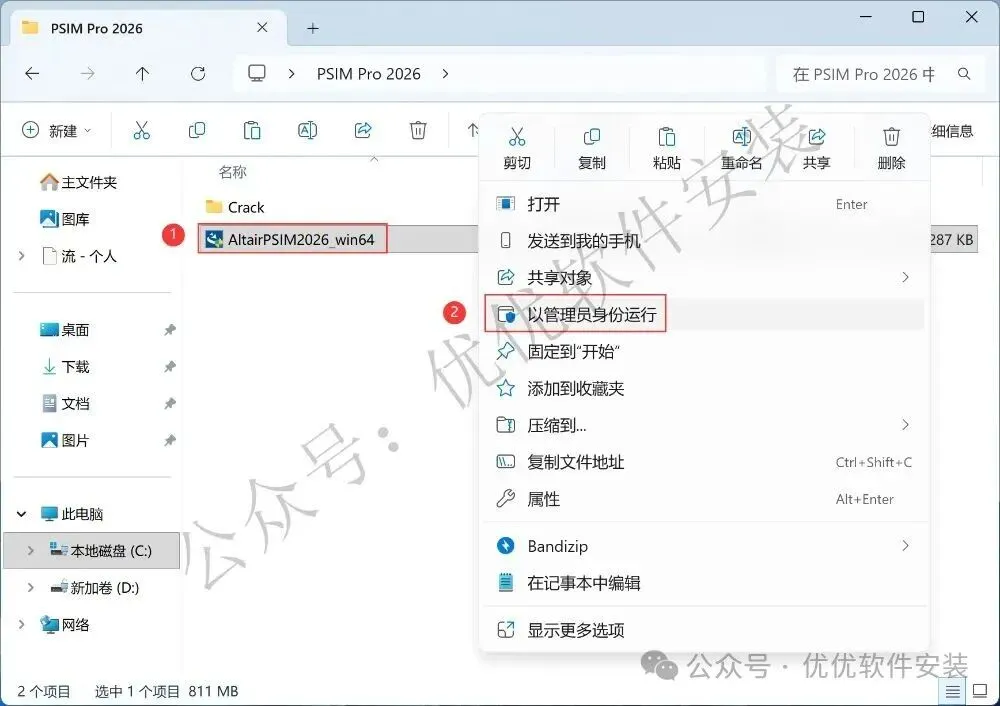Switch to details list view icon
This screenshot has width=1000, height=706.
coord(952,691)
